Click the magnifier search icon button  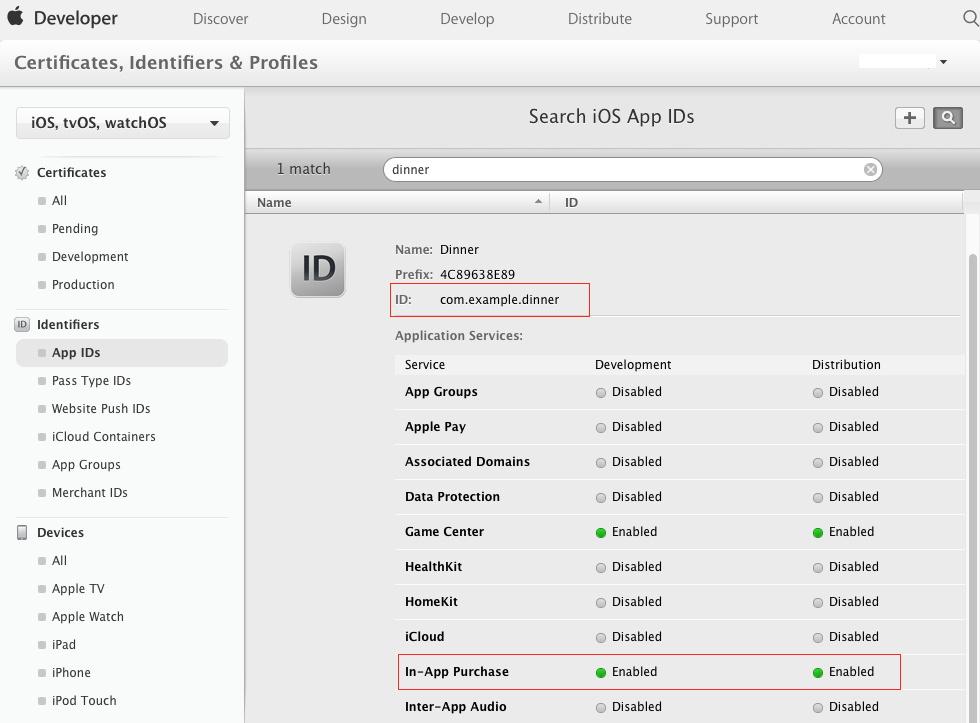point(946,118)
